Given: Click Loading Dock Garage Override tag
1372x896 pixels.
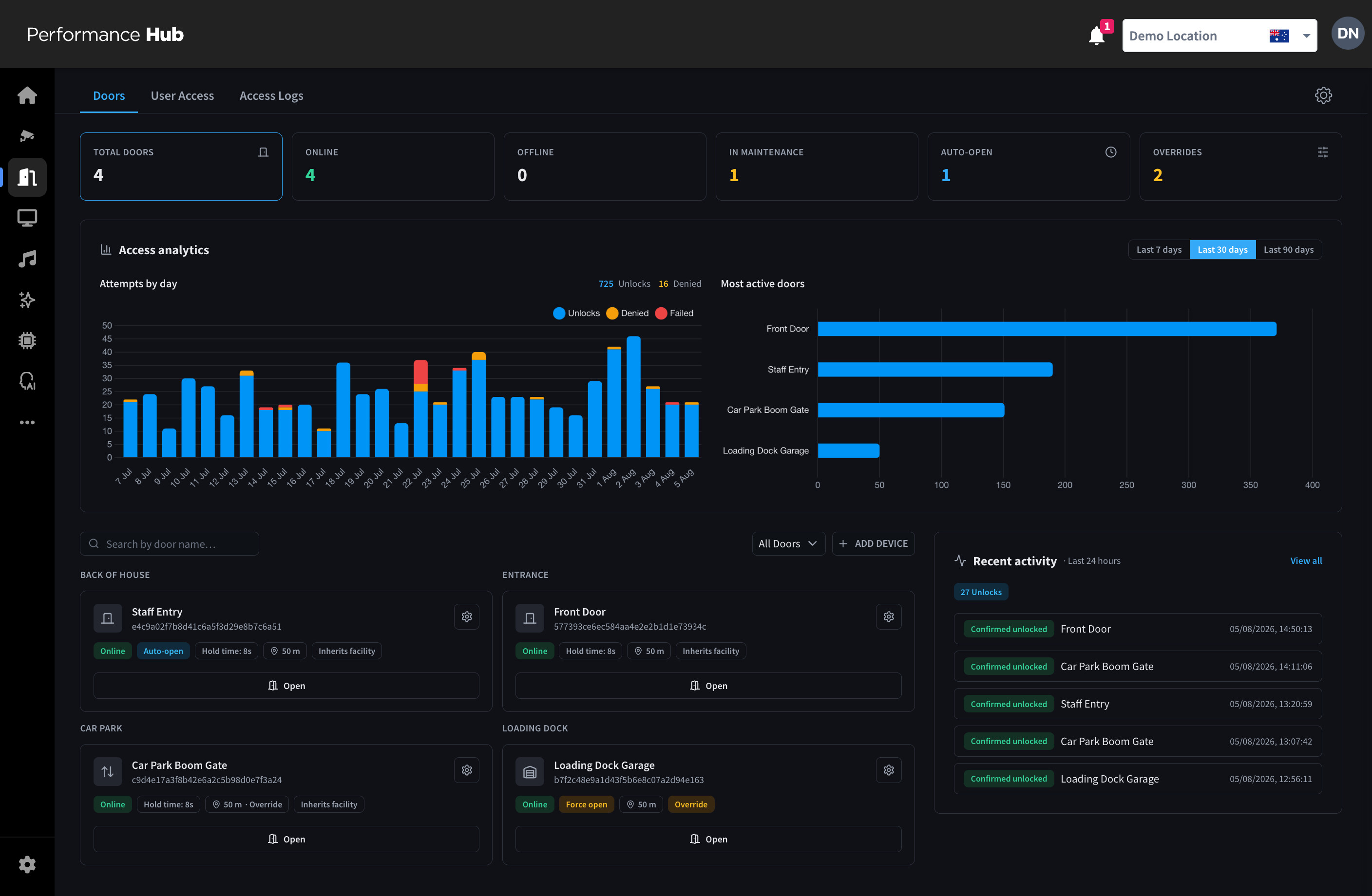Looking at the screenshot, I should pos(690,804).
